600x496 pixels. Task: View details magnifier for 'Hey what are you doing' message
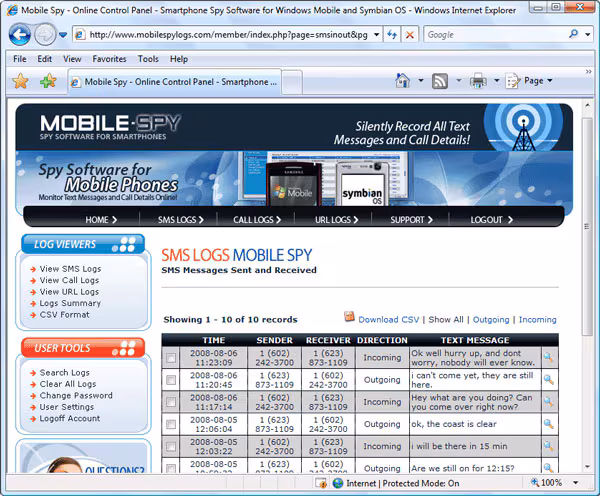coord(549,401)
